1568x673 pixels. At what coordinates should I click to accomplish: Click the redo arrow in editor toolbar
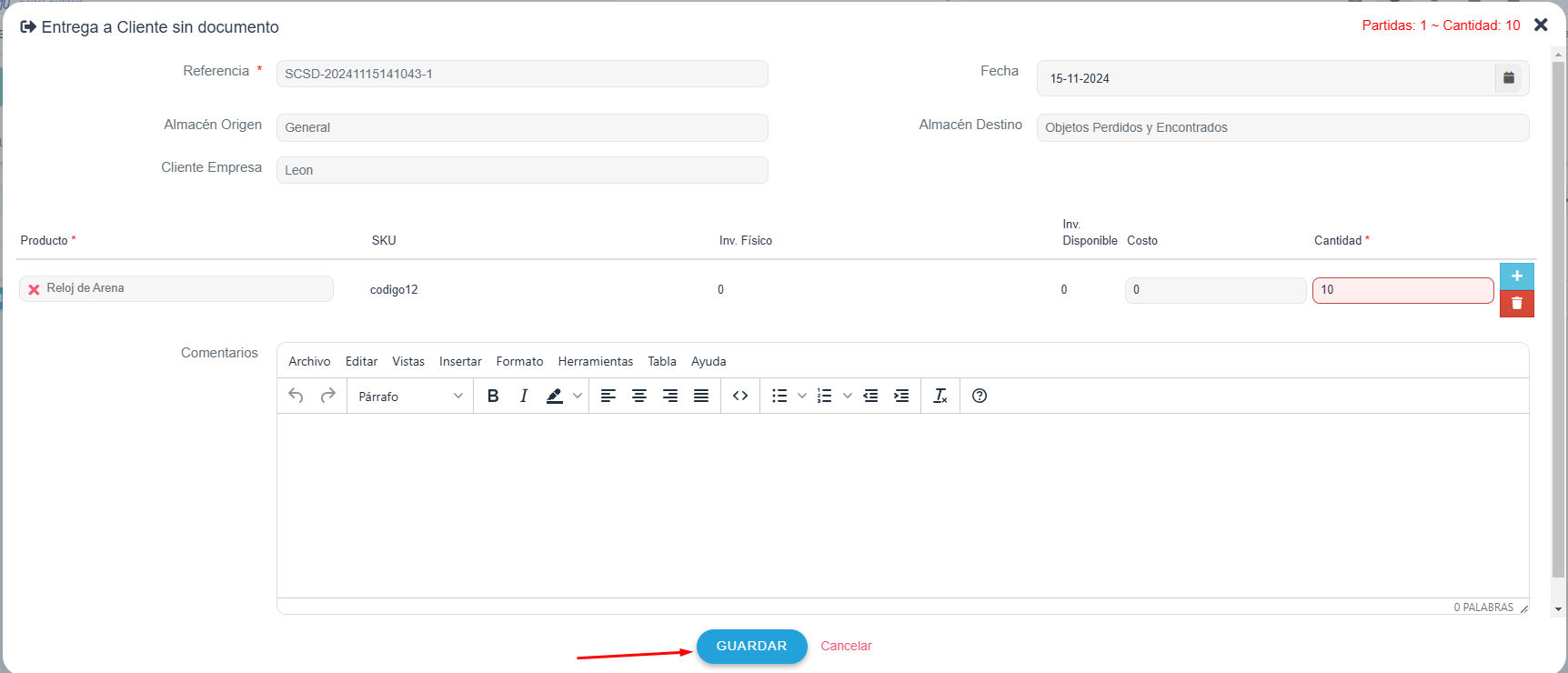(328, 396)
